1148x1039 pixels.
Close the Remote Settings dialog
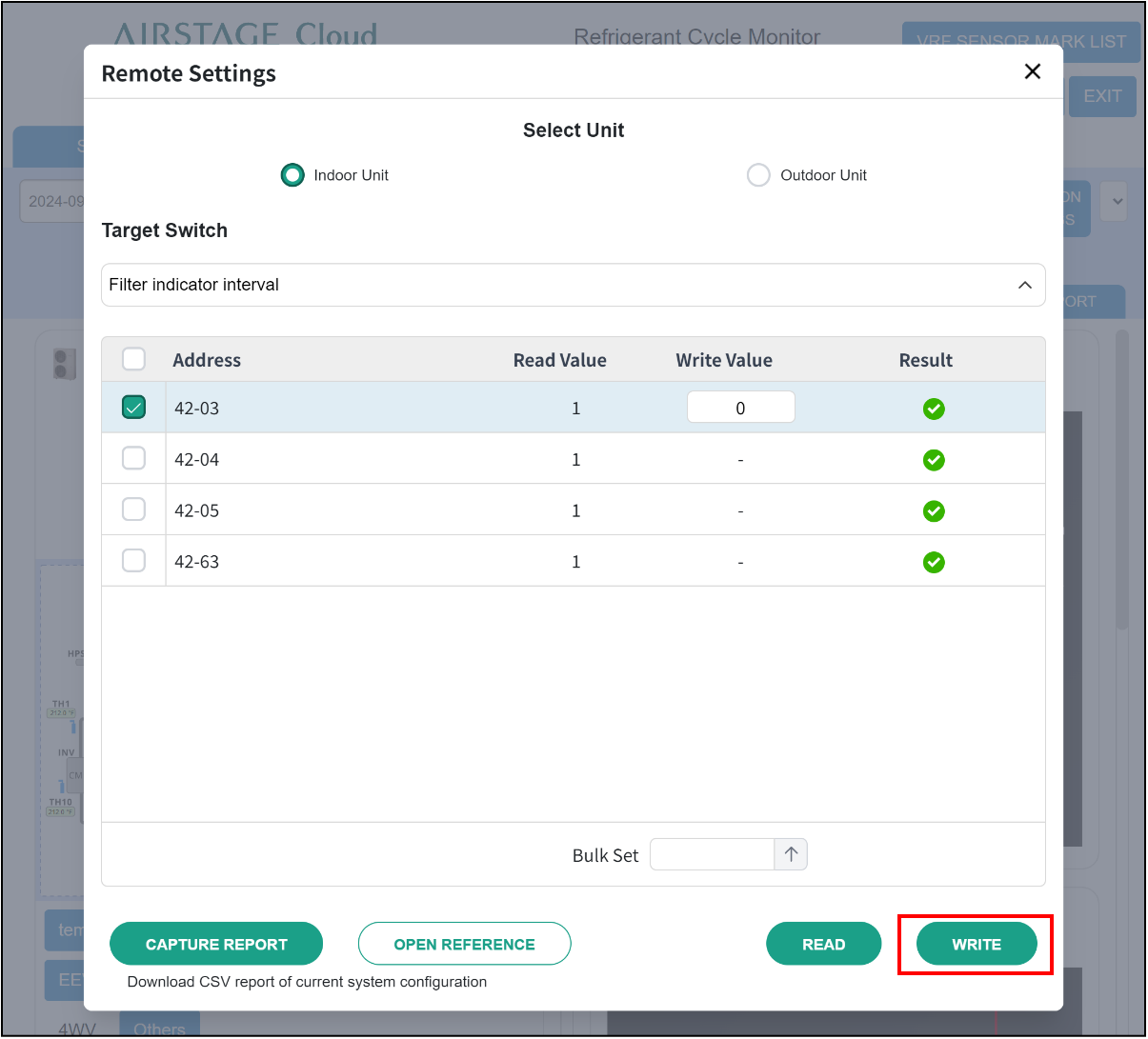[1032, 71]
